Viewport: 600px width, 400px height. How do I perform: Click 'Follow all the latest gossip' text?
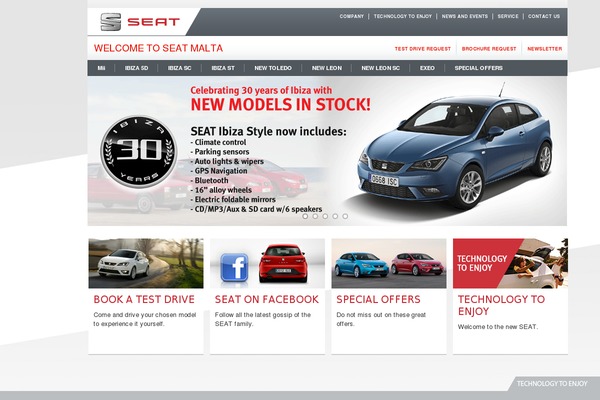pos(263,319)
